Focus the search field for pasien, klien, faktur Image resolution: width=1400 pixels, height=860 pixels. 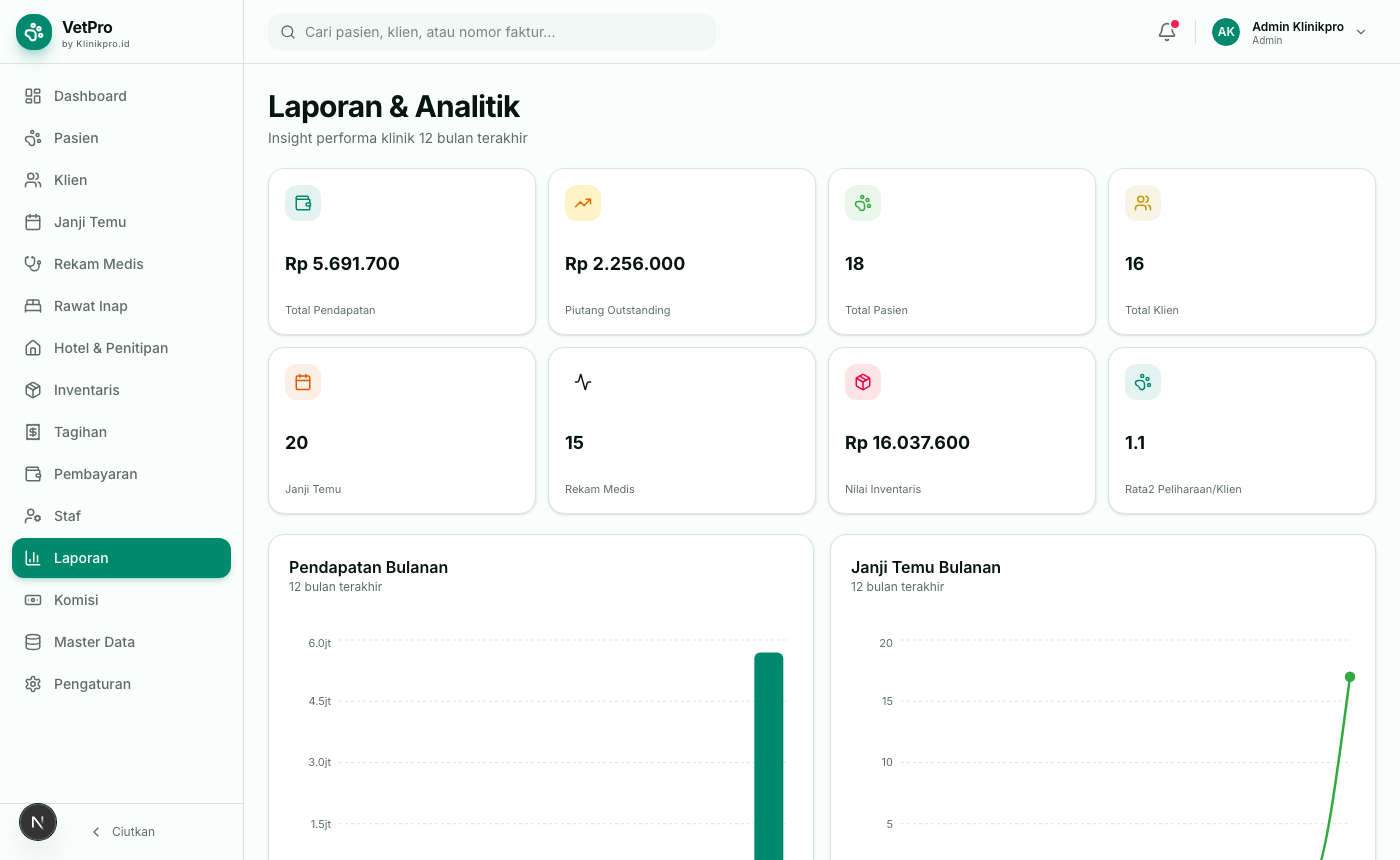pyautogui.click(x=492, y=32)
